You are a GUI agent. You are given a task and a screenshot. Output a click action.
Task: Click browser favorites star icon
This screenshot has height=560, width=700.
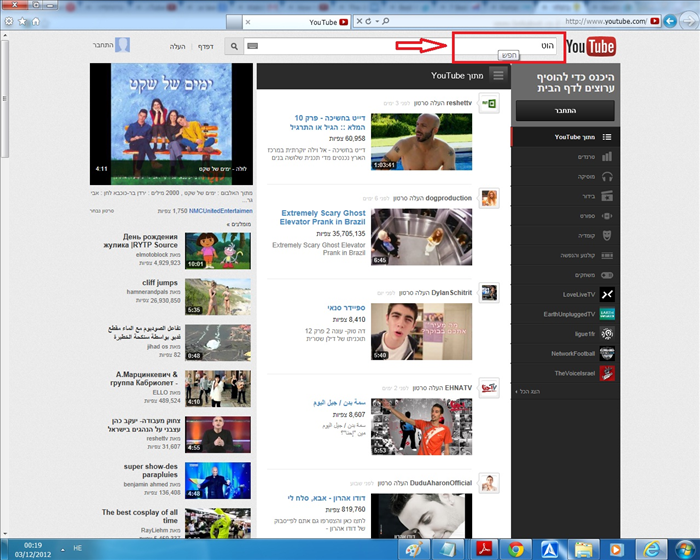pos(22,21)
